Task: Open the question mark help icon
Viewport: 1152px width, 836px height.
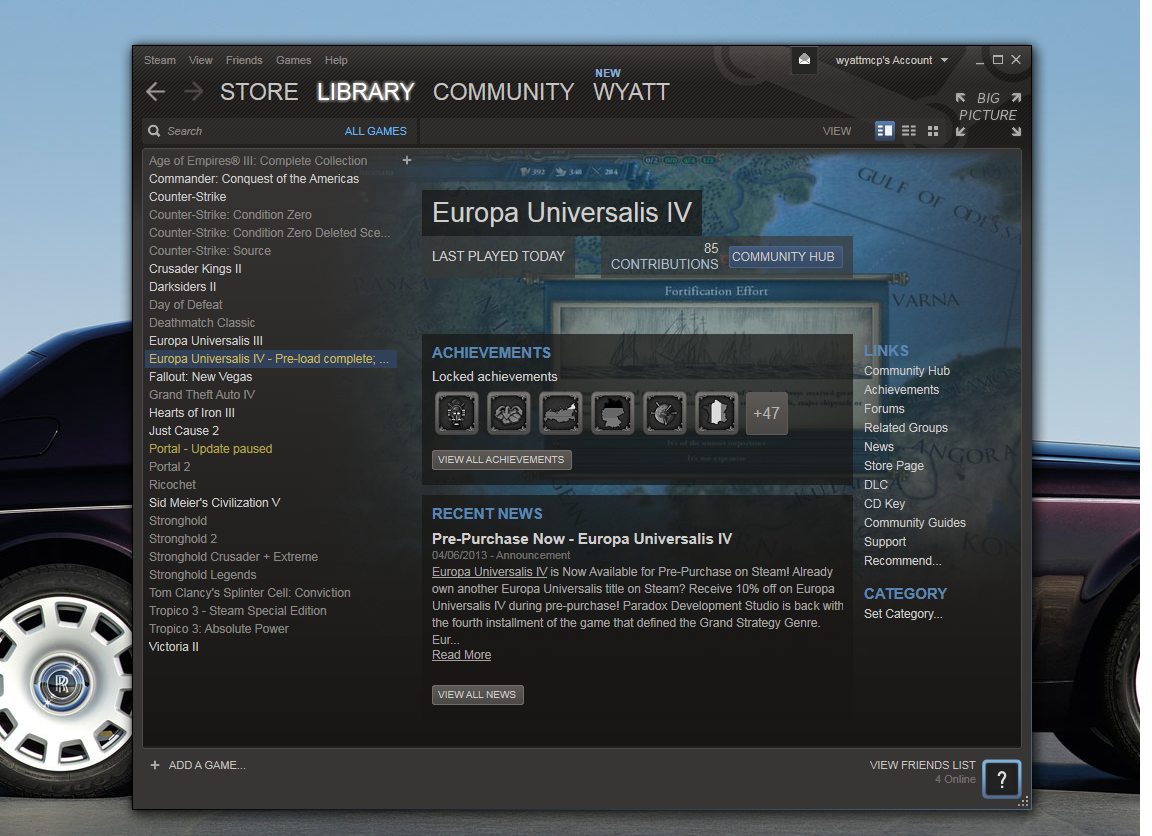Action: pos(1001,778)
